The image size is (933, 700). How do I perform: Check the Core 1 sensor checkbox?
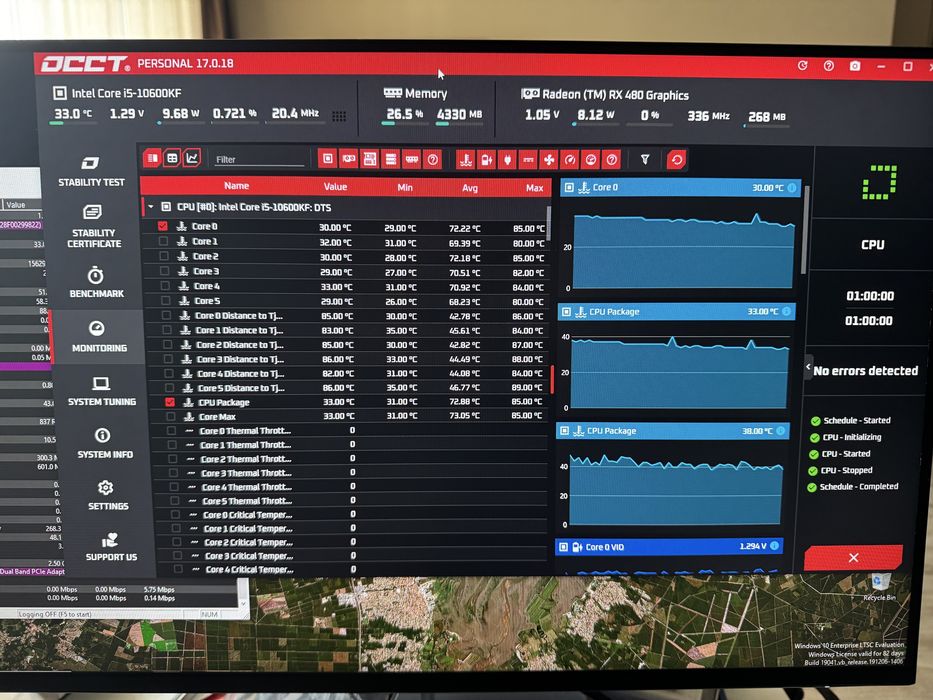point(163,241)
